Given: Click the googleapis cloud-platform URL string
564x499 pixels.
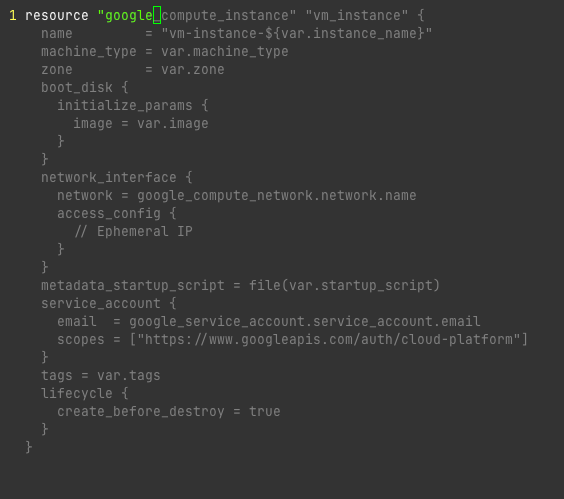Looking at the screenshot, I should (328, 339).
